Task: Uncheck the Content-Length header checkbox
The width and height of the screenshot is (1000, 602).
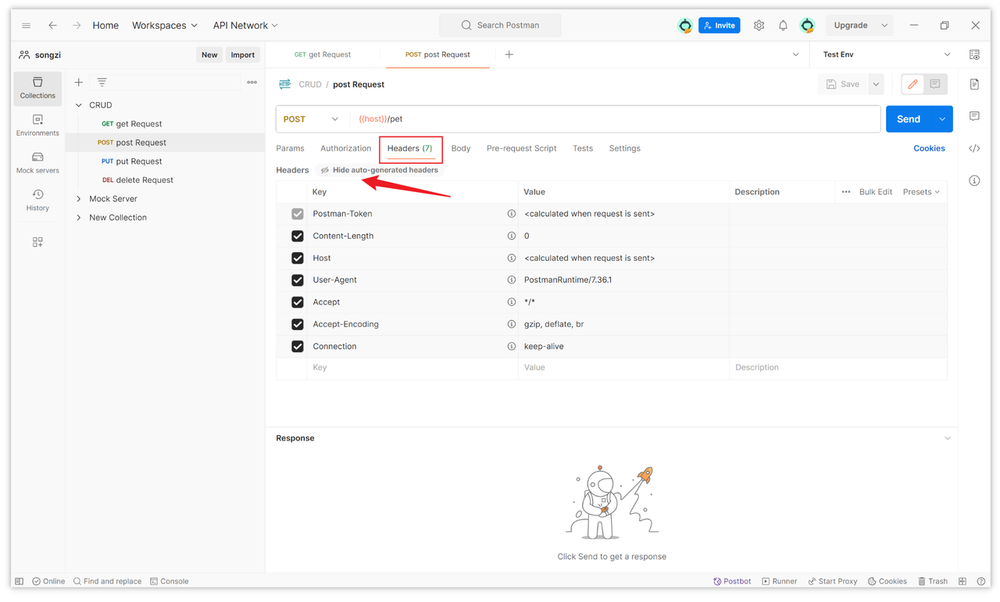Action: [x=297, y=236]
